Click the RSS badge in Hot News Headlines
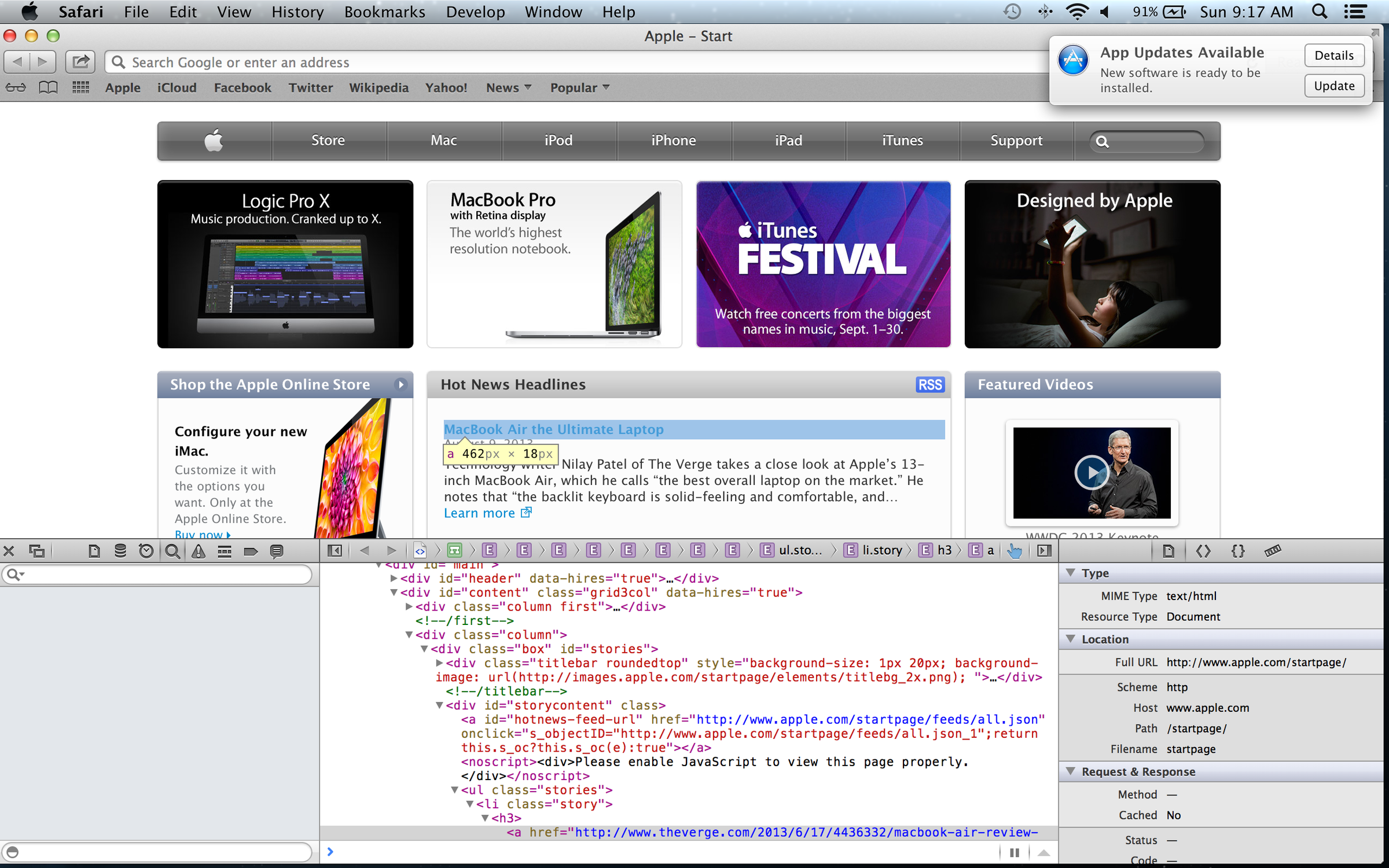 [x=929, y=385]
